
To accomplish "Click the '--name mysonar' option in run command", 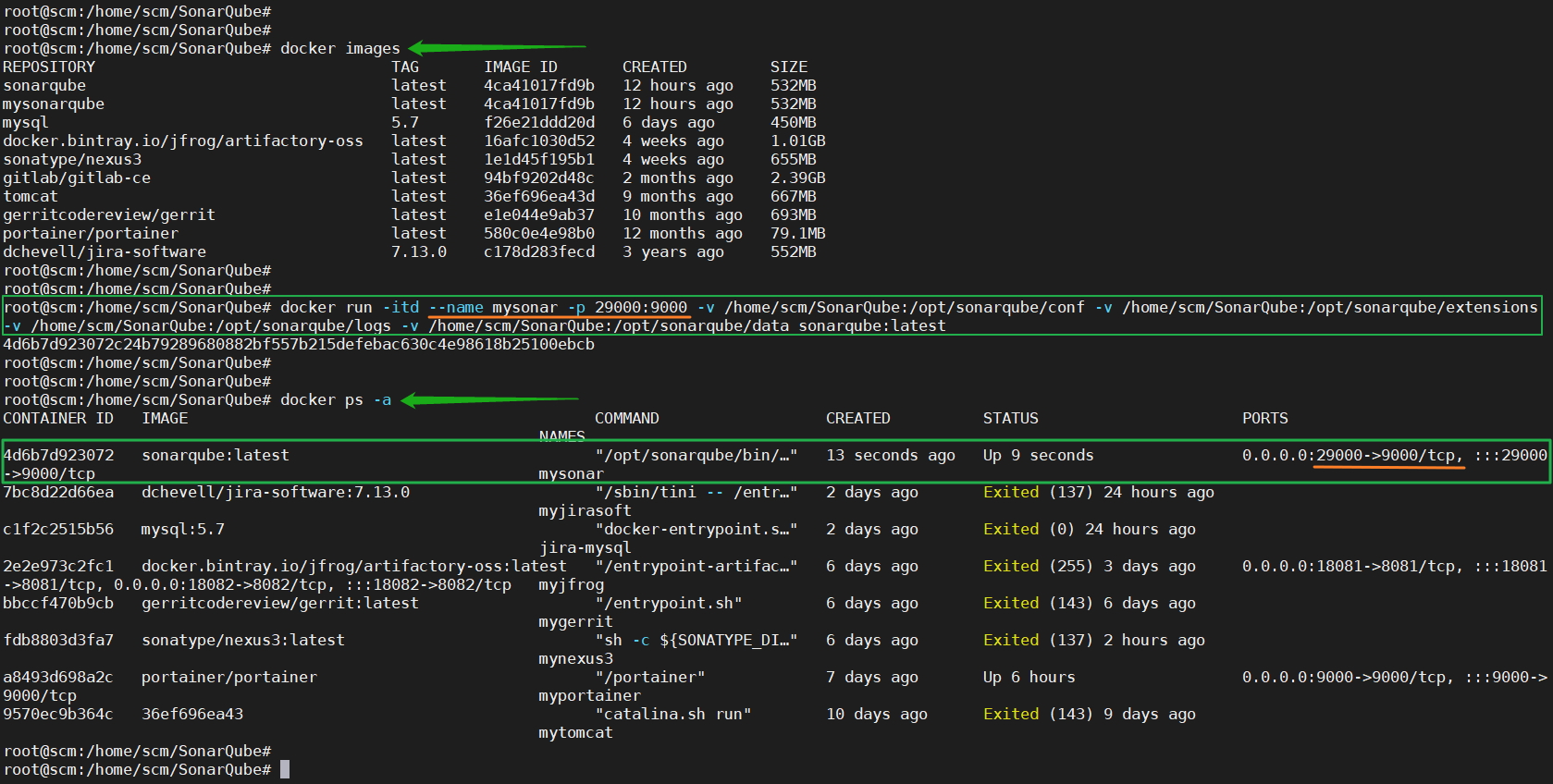I will 493,307.
